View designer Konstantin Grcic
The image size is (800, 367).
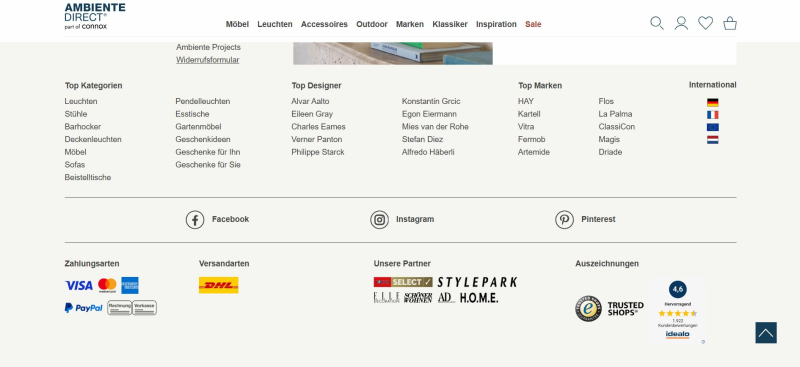tap(431, 101)
